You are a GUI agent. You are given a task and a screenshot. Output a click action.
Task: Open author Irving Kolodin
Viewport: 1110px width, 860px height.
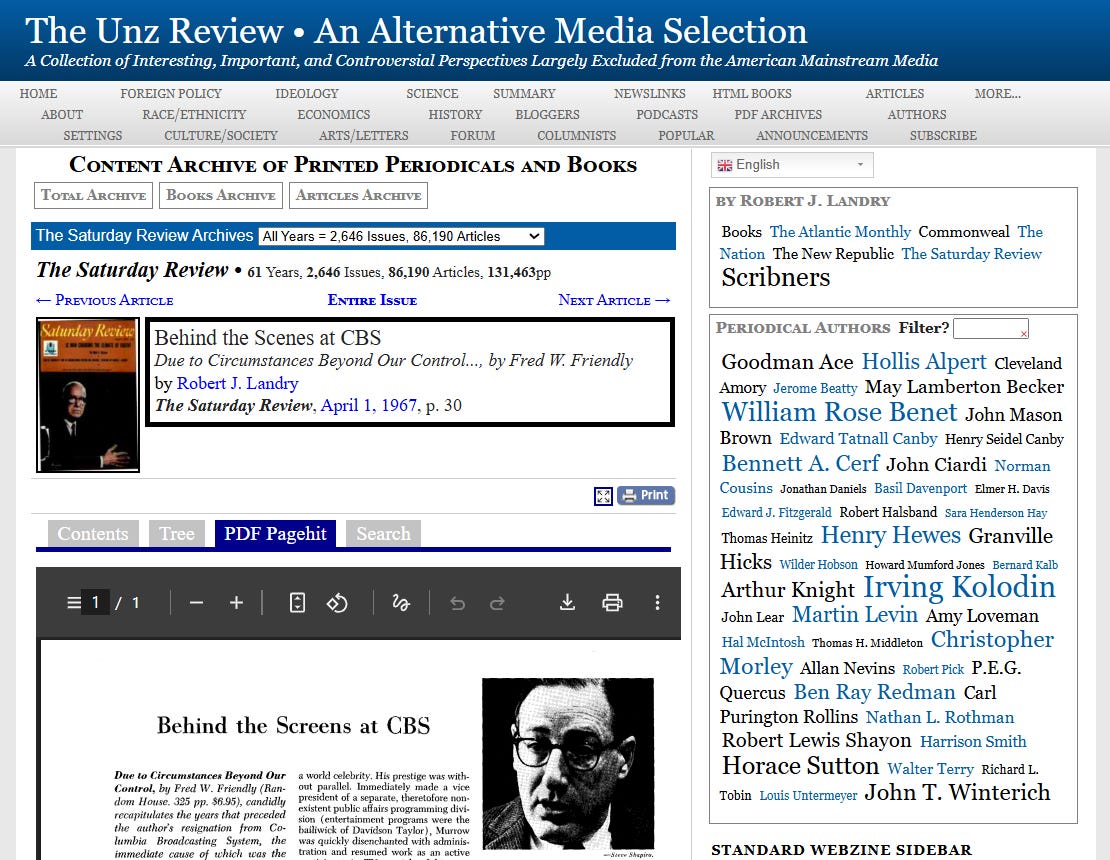tap(959, 587)
